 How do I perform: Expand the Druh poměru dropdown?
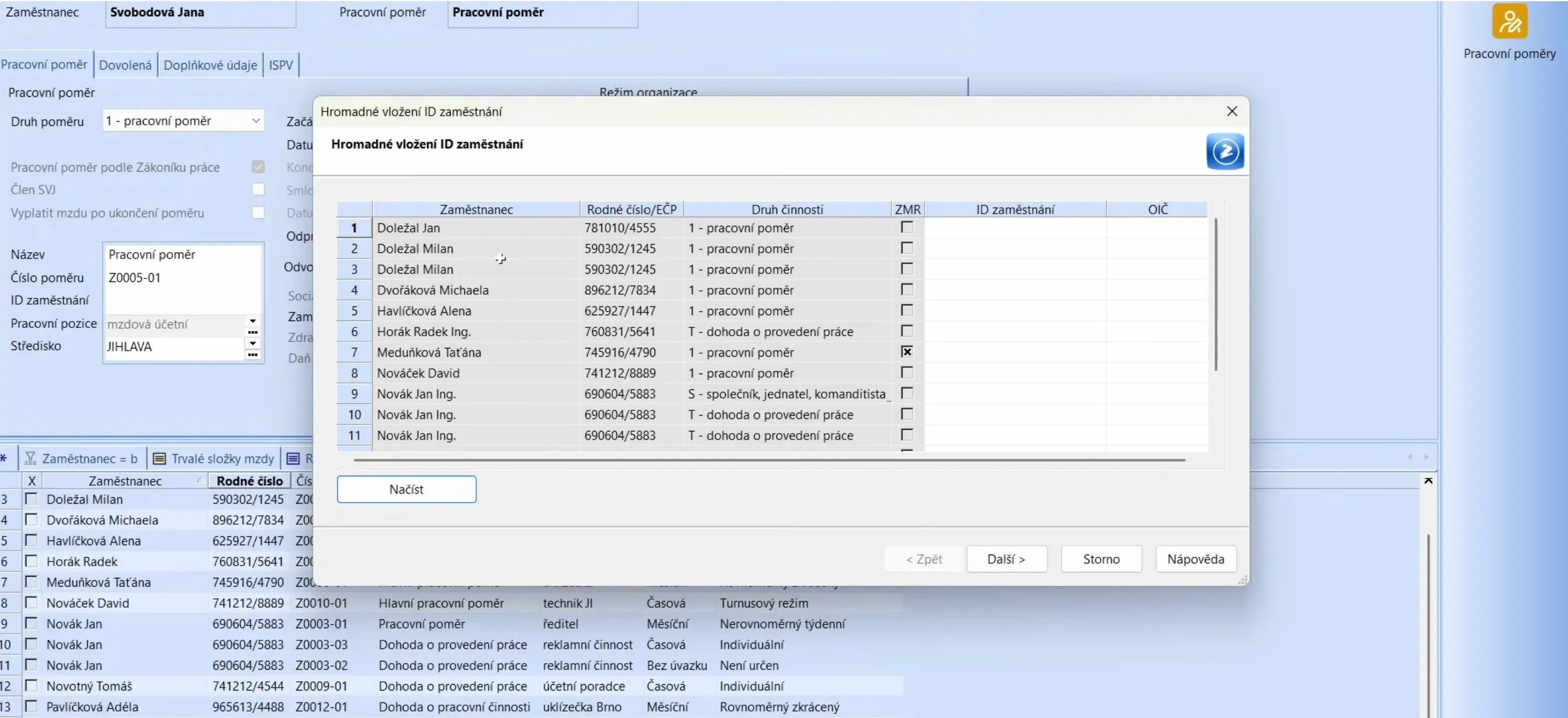coord(256,120)
